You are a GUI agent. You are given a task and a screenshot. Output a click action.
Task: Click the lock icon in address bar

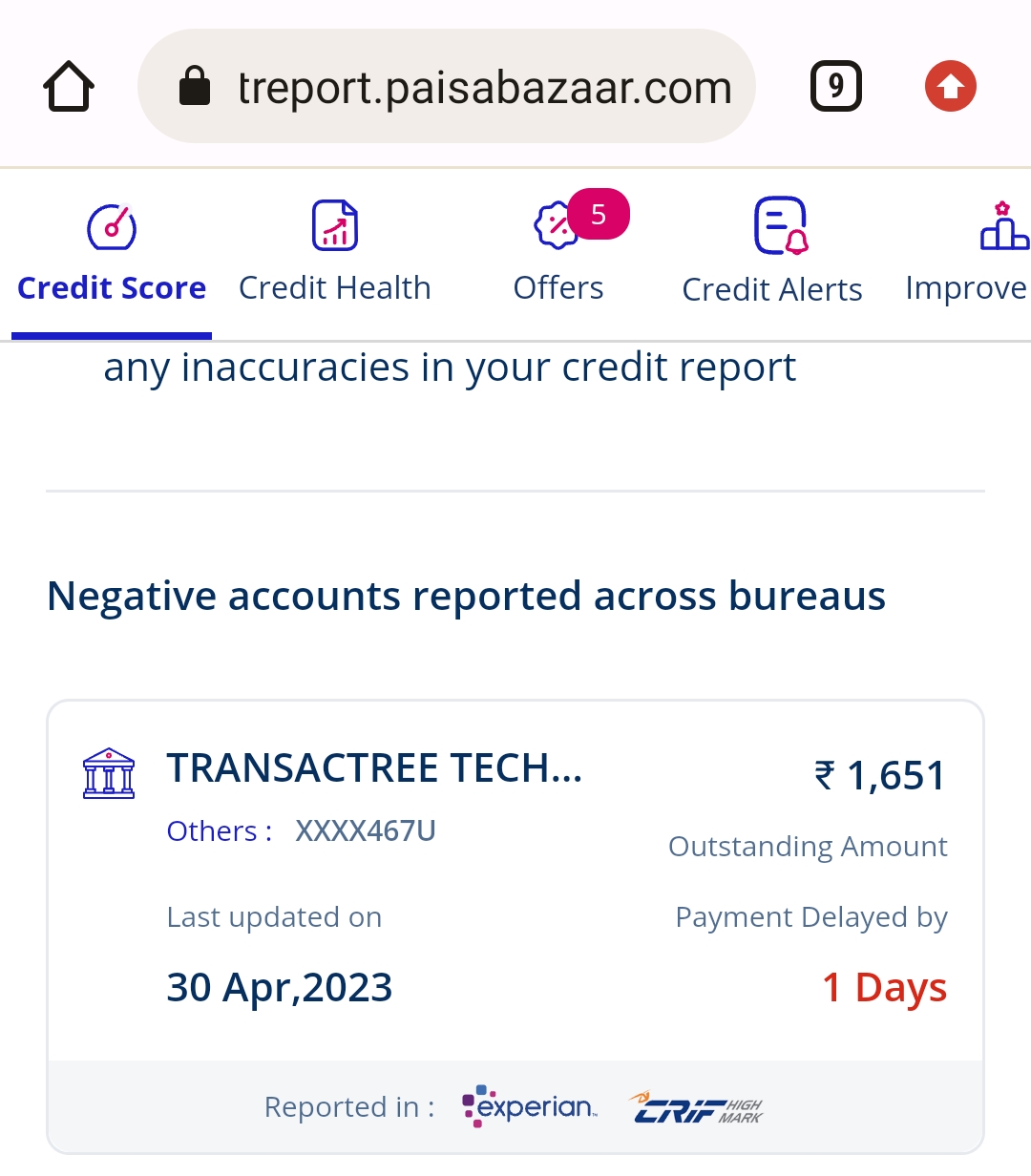[x=195, y=86]
